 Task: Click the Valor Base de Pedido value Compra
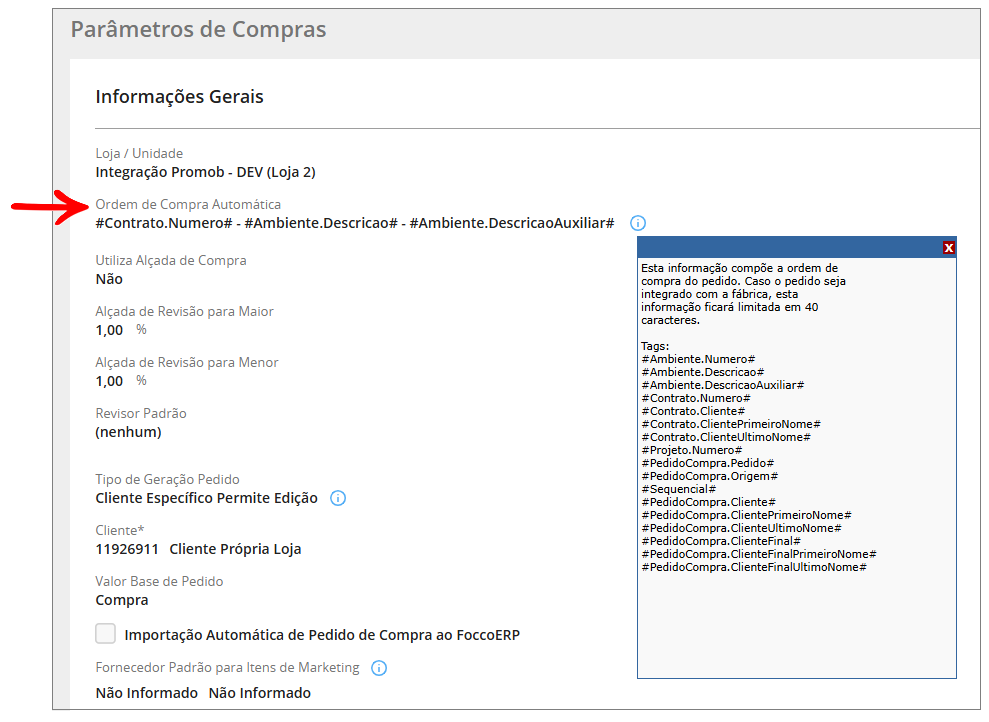(122, 600)
